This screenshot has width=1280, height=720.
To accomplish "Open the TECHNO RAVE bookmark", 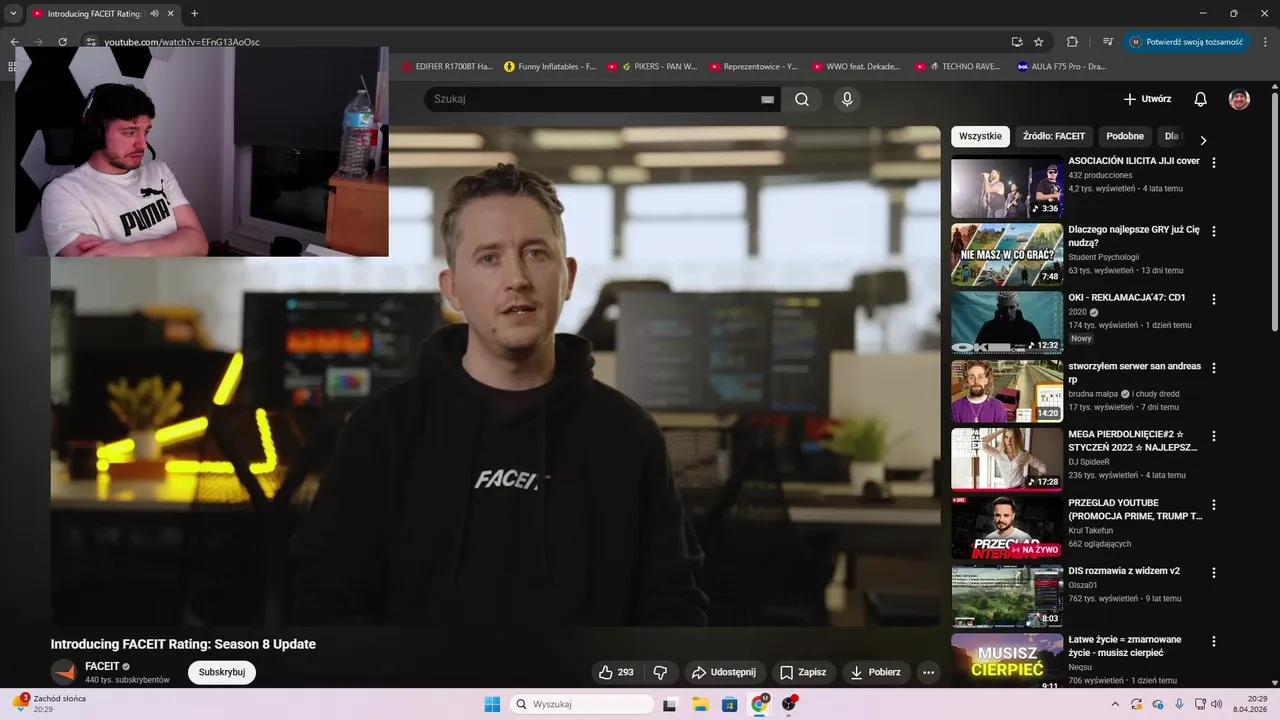I will (x=958, y=67).
